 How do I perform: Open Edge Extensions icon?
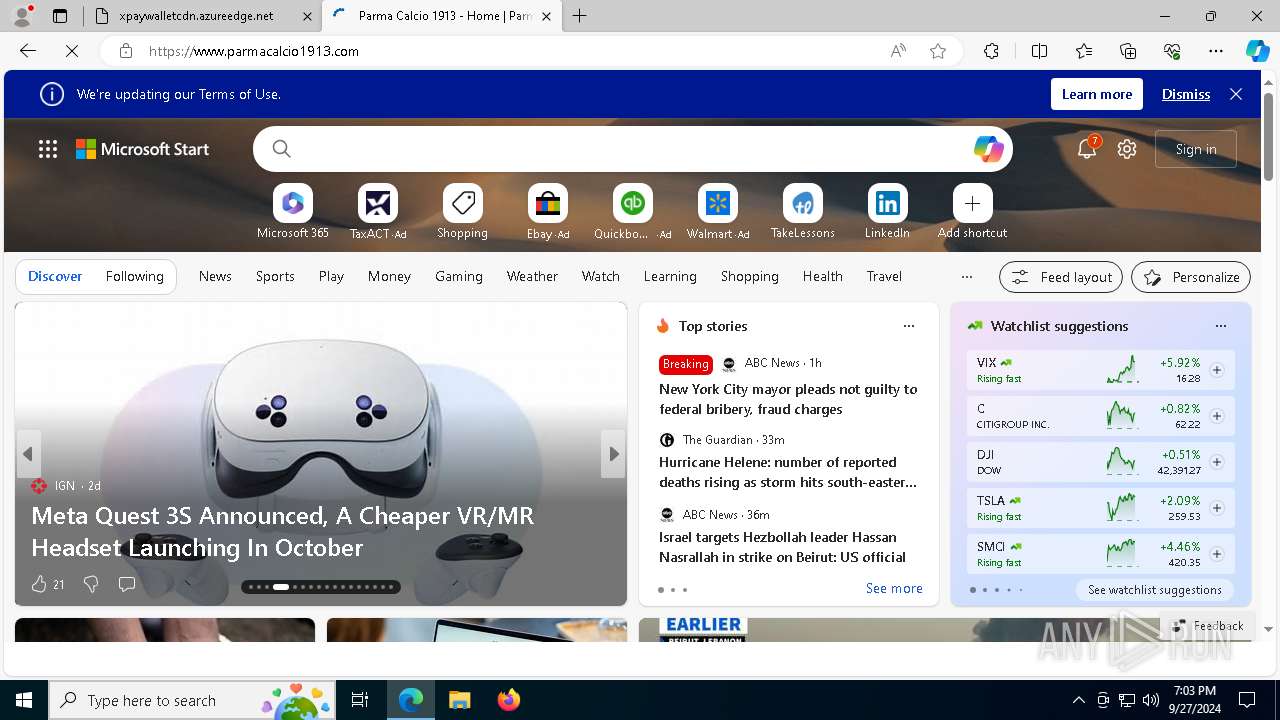click(991, 51)
